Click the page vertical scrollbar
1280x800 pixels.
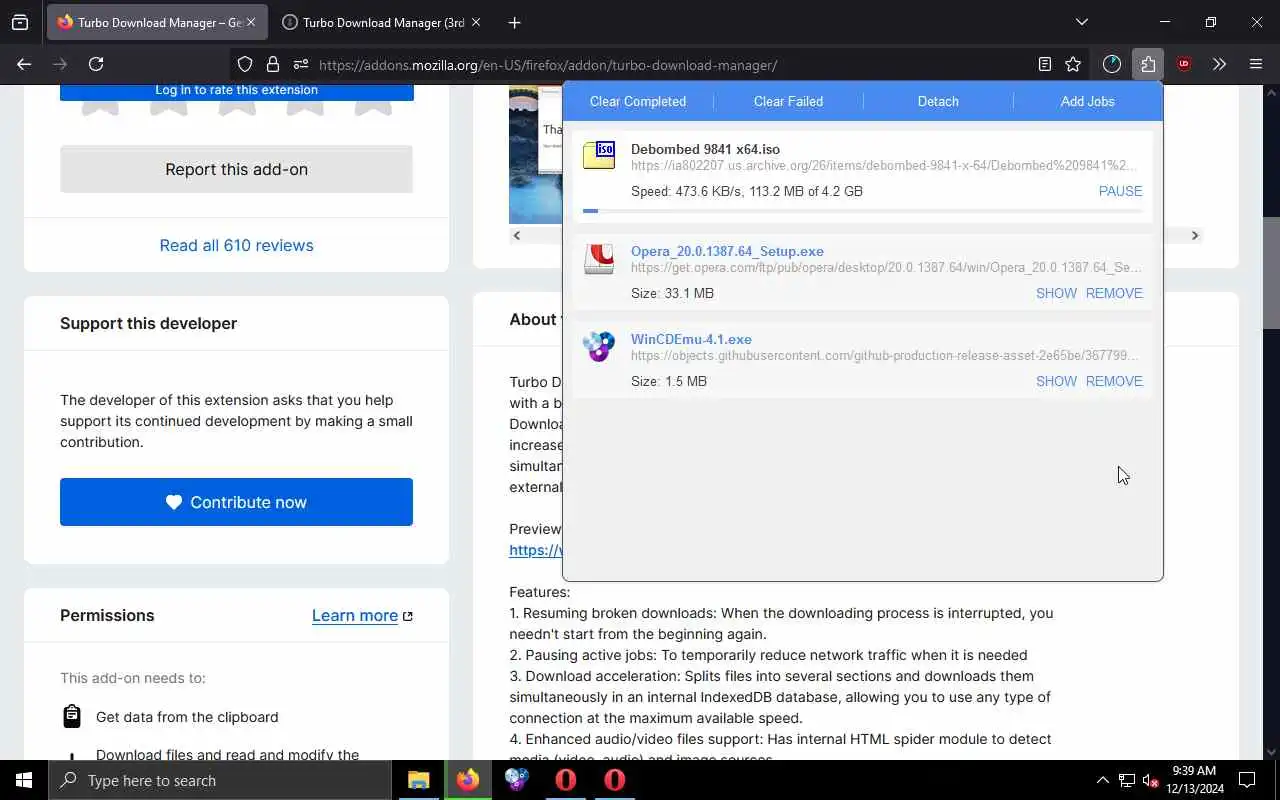click(1271, 272)
